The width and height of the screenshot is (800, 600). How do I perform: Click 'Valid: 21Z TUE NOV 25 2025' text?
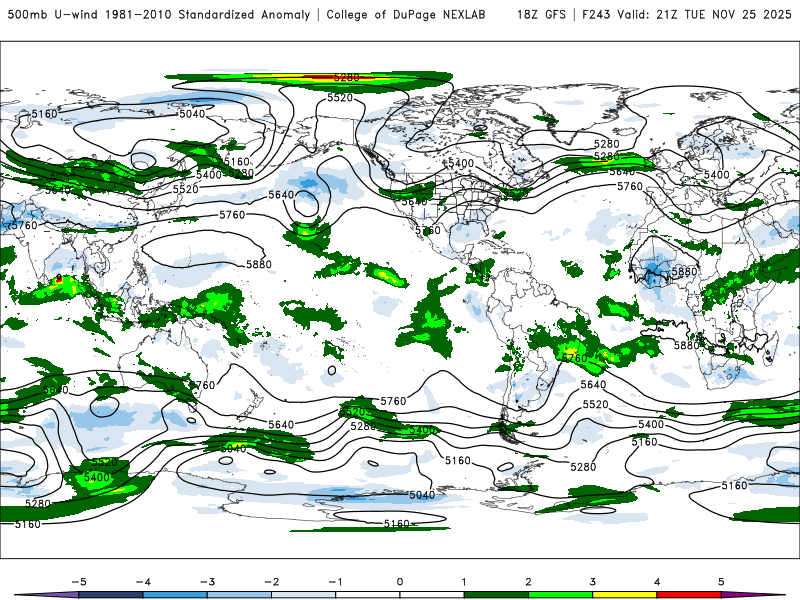[704, 15]
